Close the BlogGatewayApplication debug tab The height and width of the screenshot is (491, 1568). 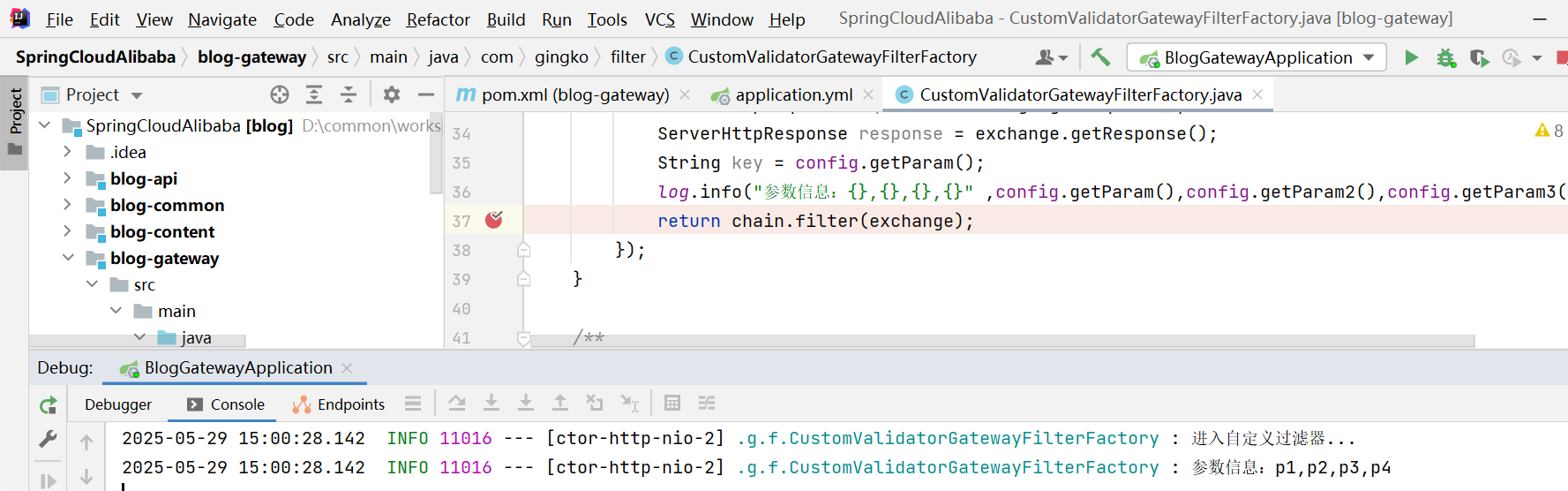pyautogui.click(x=347, y=368)
